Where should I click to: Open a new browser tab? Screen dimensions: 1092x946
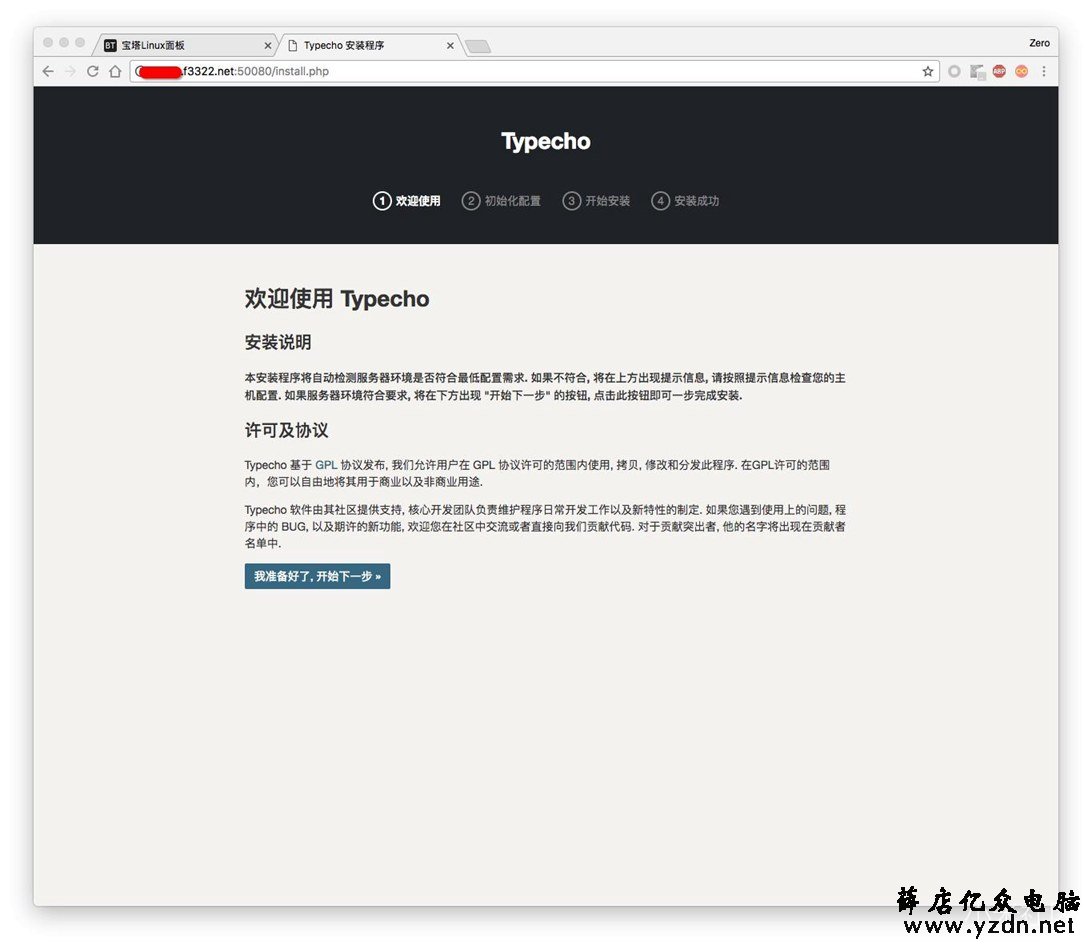478,47
